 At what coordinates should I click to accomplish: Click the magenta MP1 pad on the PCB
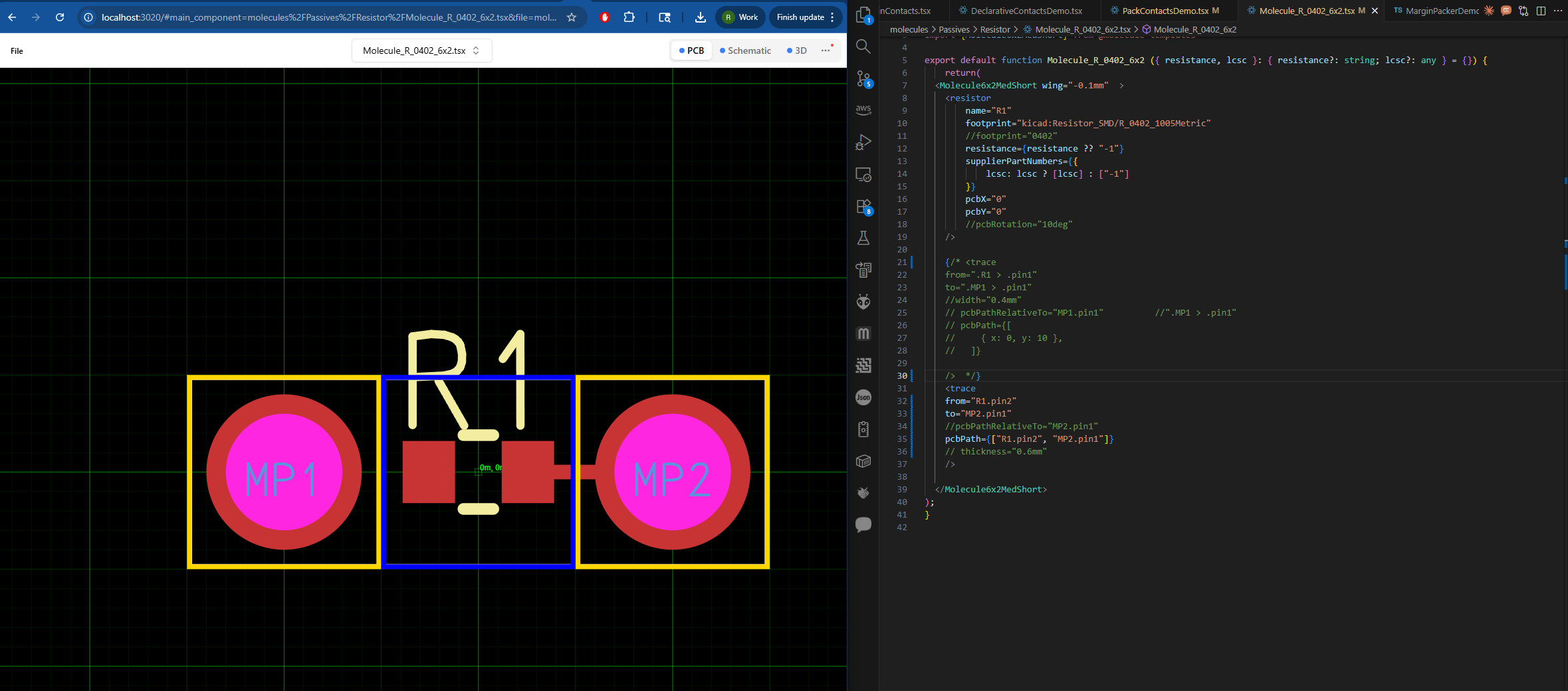point(284,472)
